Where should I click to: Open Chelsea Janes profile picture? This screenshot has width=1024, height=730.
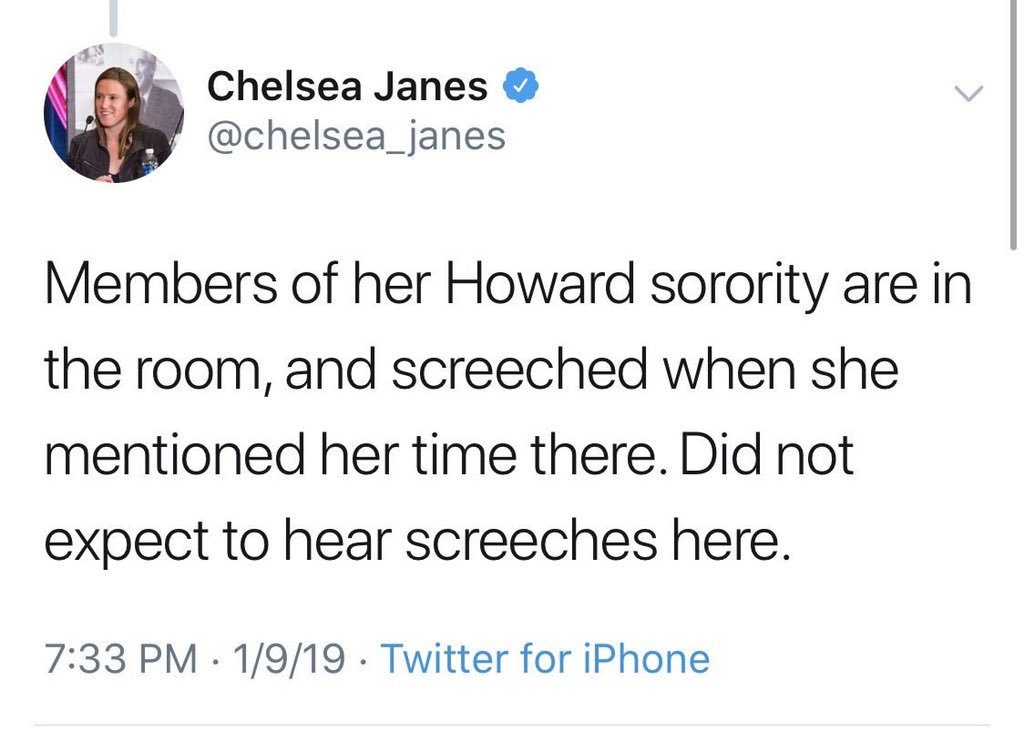coord(114,112)
